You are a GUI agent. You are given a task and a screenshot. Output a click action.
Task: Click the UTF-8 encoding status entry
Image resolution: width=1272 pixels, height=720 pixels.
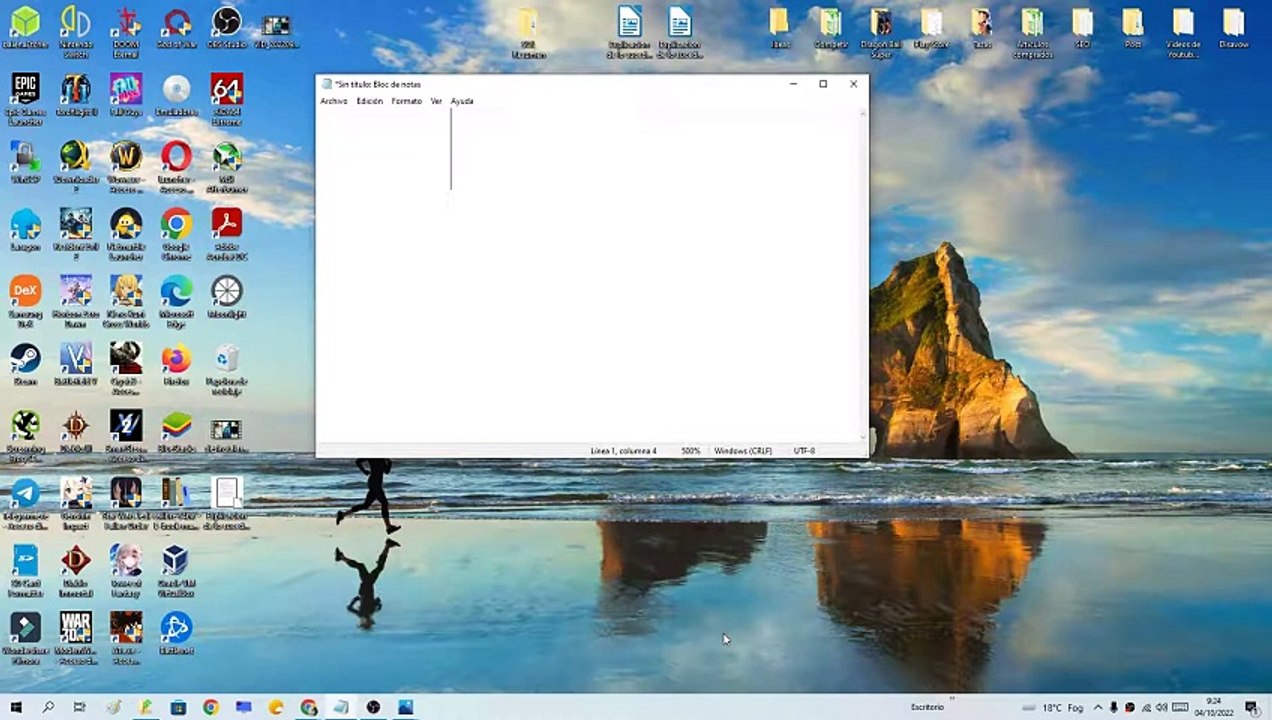pos(804,451)
